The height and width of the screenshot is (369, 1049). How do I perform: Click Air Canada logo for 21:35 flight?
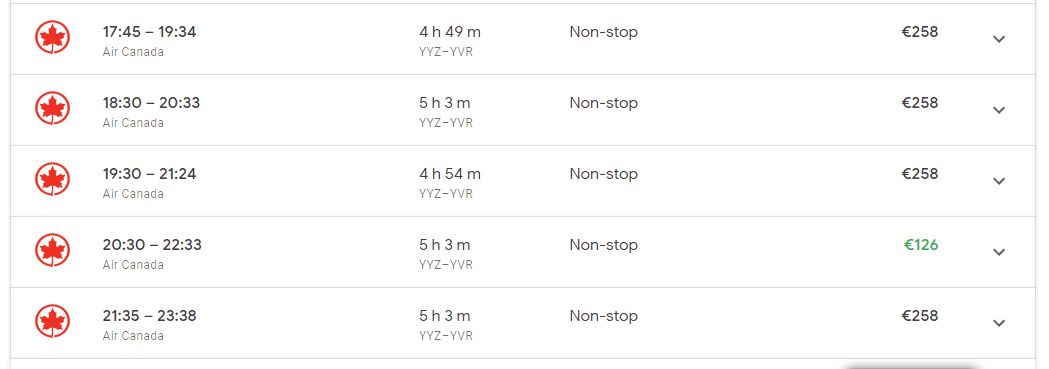click(52, 321)
